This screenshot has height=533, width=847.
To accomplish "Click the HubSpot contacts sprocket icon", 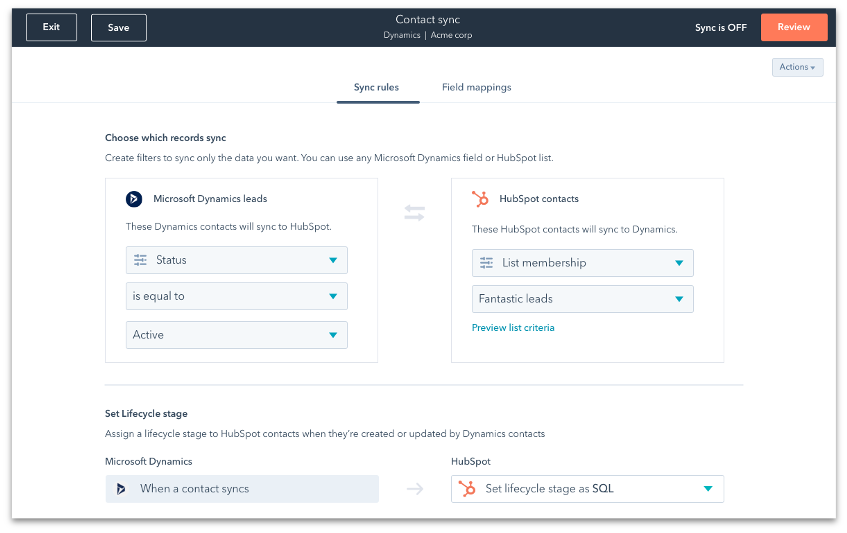I will pyautogui.click(x=480, y=199).
